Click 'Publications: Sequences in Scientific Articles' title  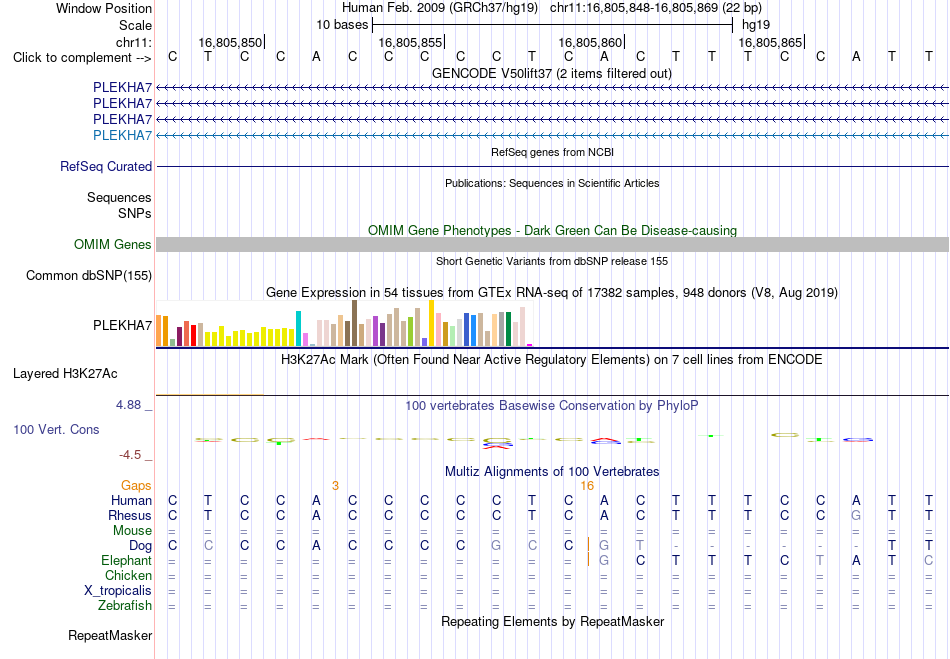[552, 183]
